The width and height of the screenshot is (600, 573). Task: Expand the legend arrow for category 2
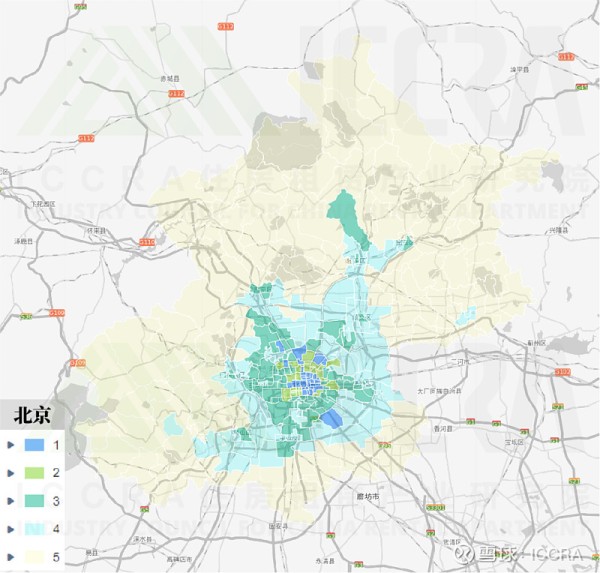coord(10,471)
